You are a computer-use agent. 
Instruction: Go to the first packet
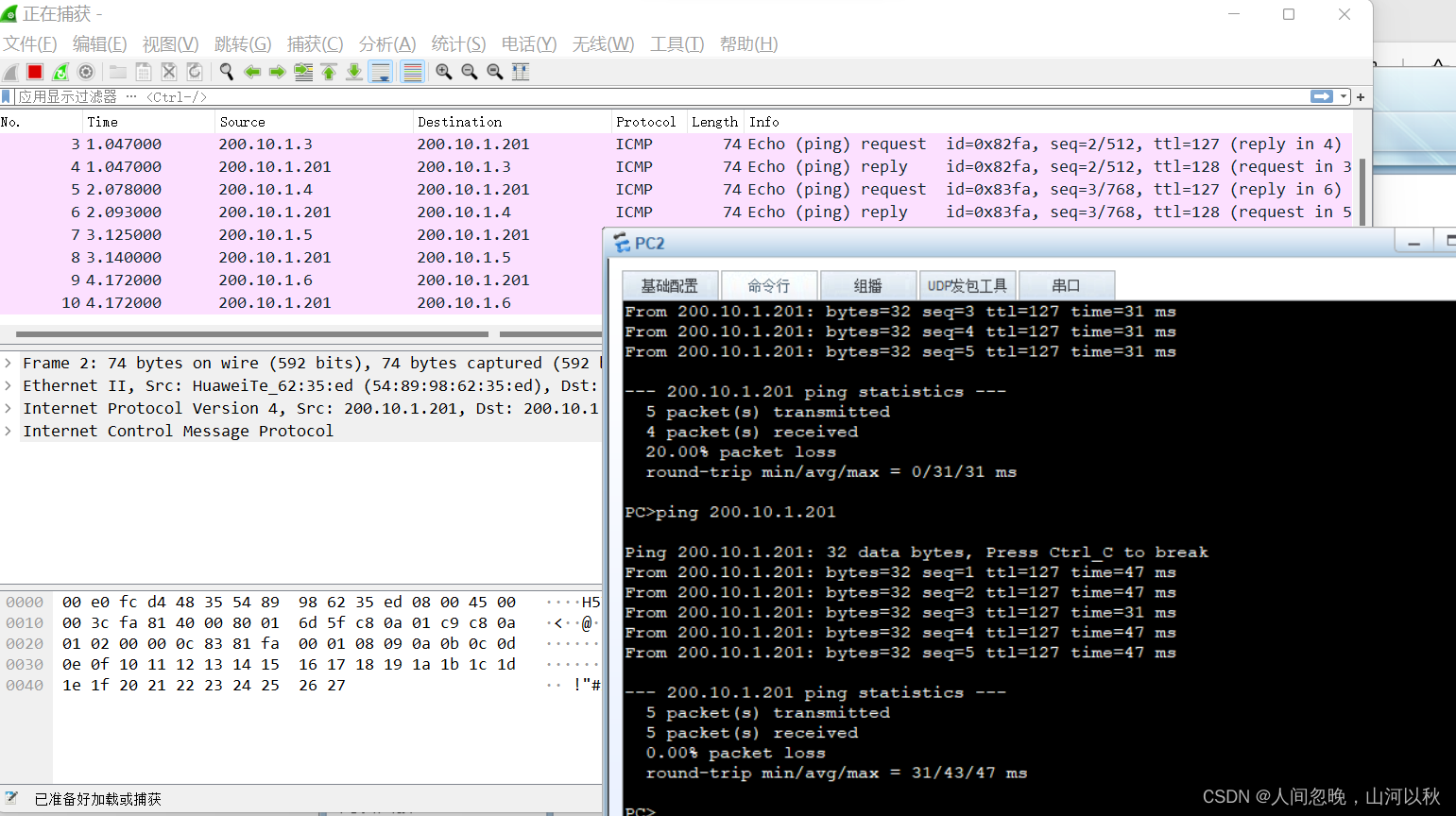pyautogui.click(x=329, y=72)
